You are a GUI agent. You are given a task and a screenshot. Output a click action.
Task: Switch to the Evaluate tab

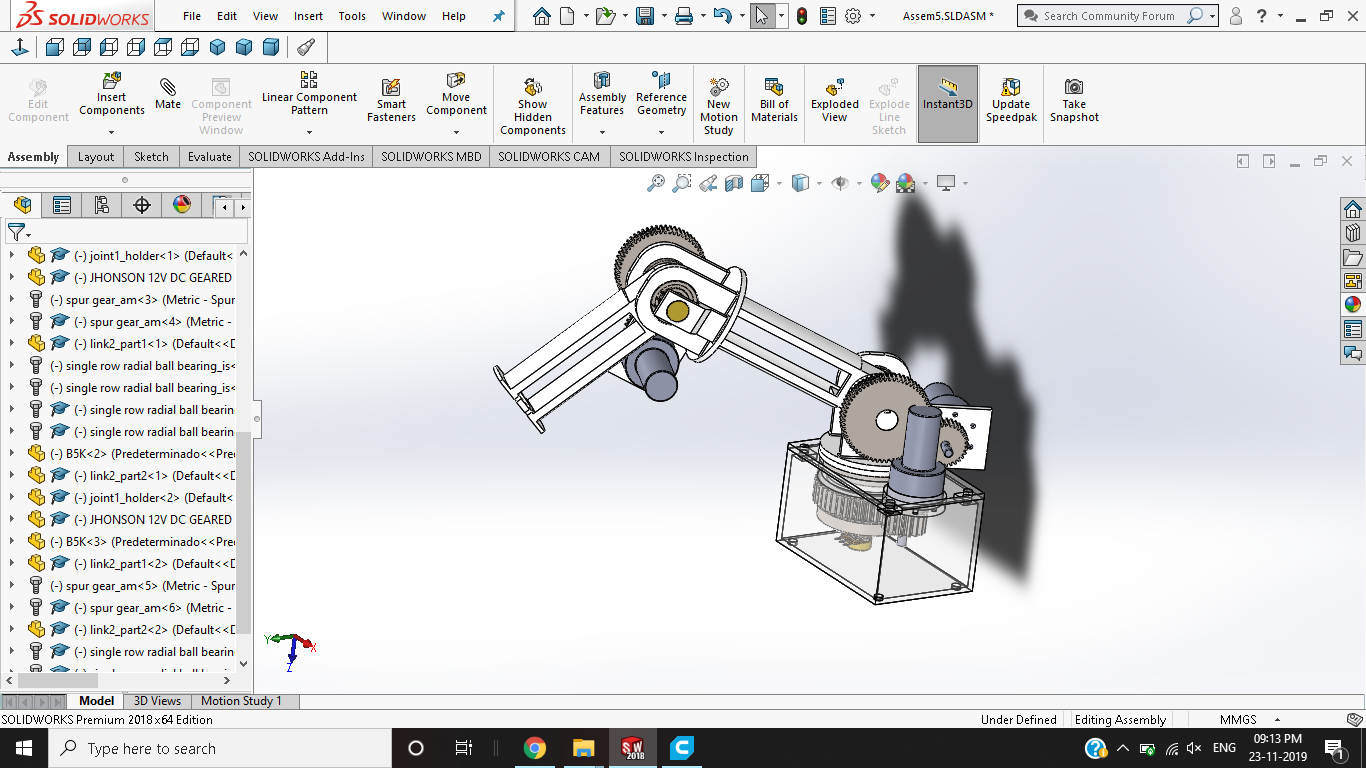coord(210,156)
